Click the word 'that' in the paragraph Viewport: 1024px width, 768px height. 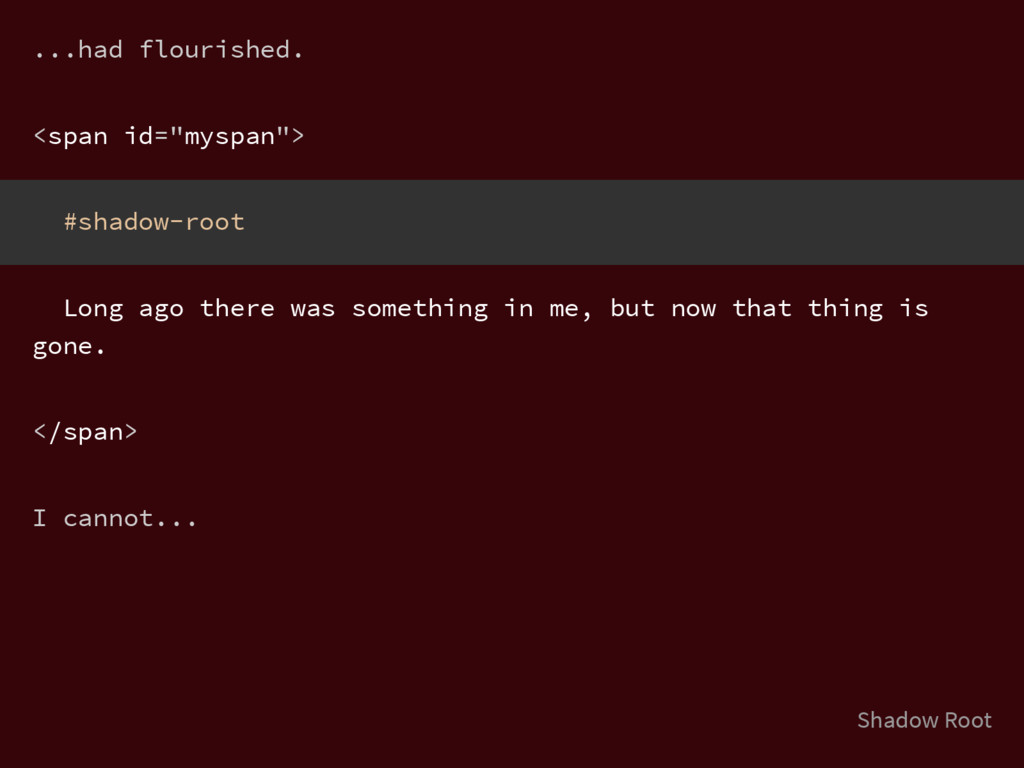[x=761, y=308]
